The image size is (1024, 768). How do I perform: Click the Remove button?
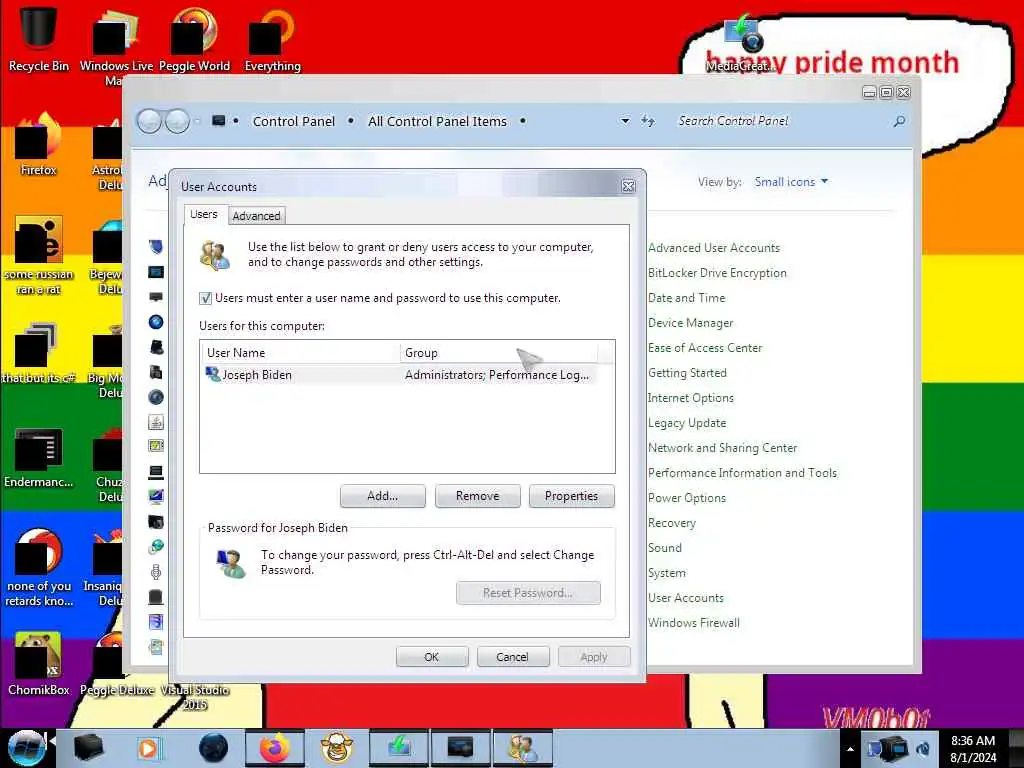(x=477, y=496)
